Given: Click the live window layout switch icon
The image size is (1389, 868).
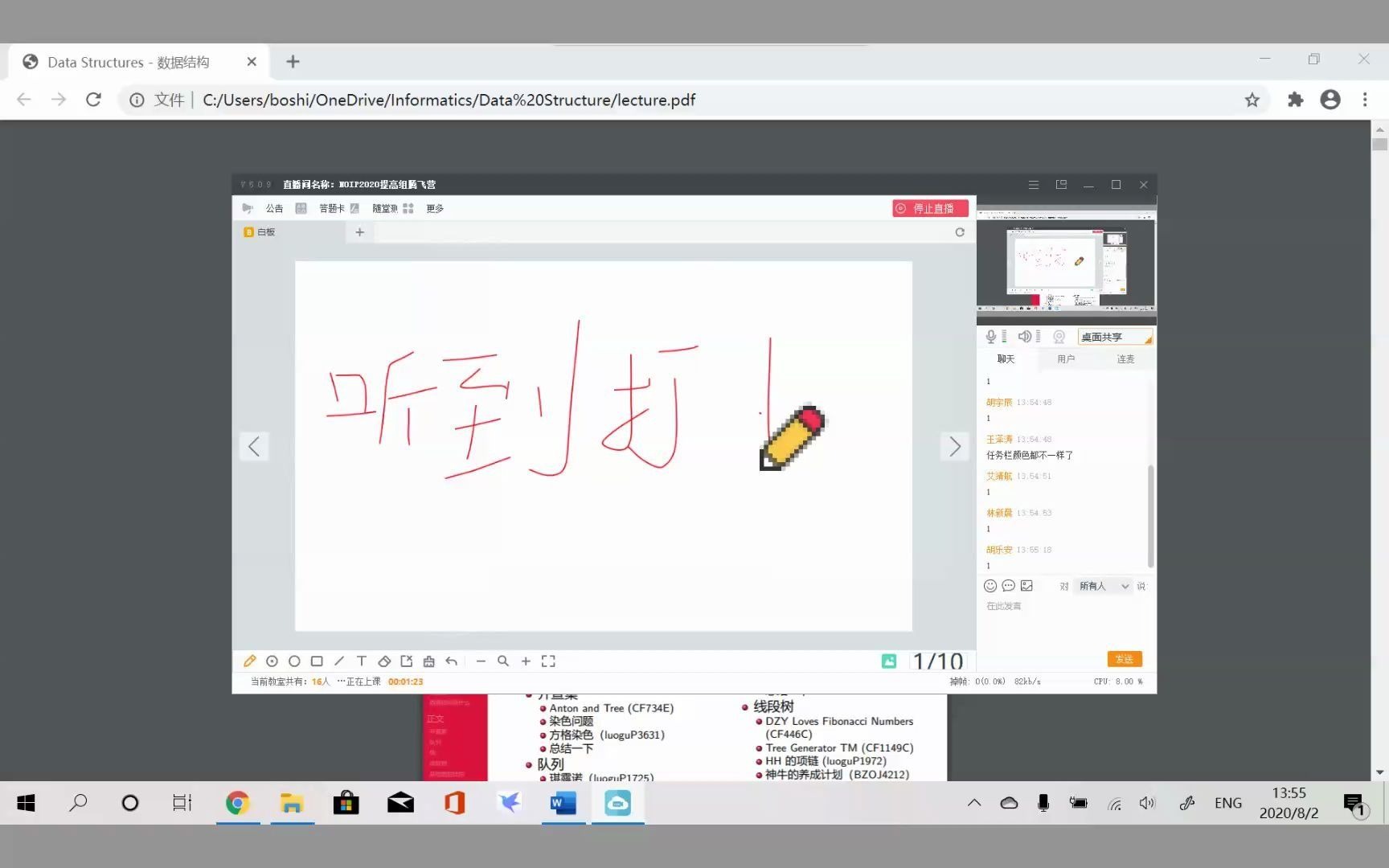Looking at the screenshot, I should pyautogui.click(x=1061, y=185).
